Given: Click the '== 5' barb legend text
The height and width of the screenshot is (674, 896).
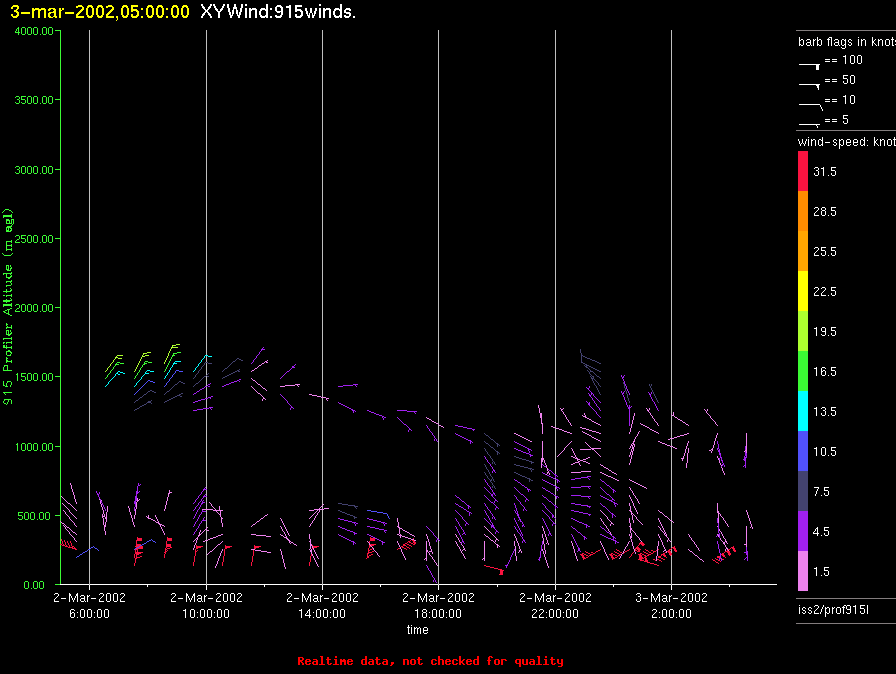Looking at the screenshot, I should [837, 120].
